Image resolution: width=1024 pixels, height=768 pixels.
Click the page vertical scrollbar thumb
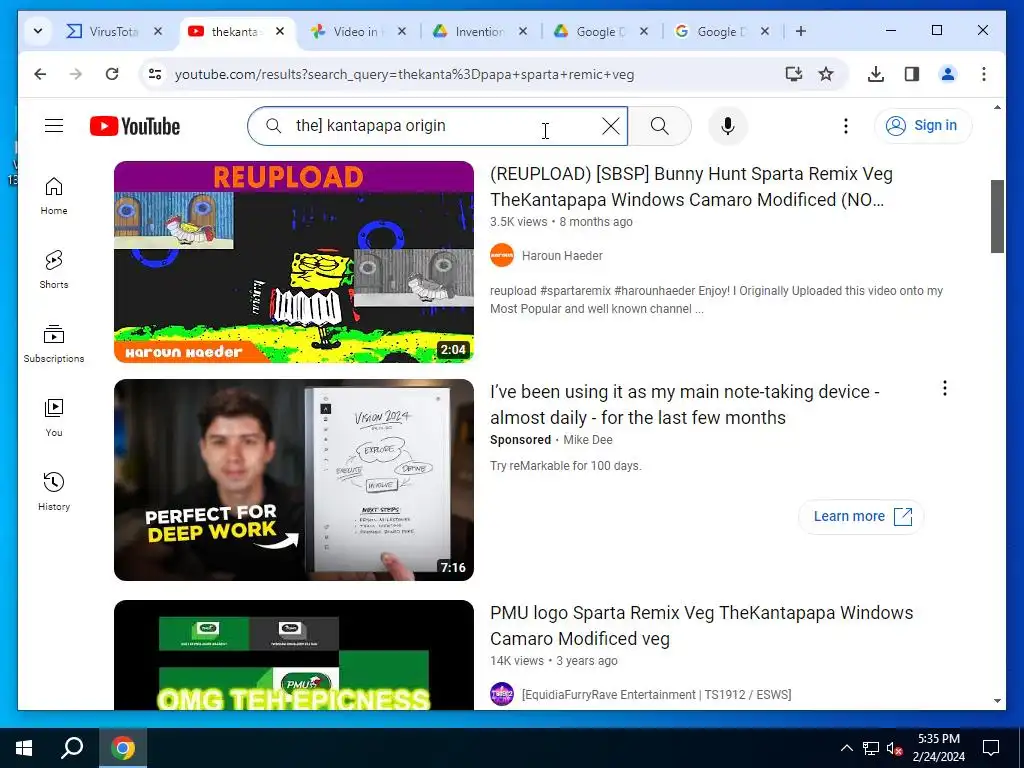coord(997,216)
